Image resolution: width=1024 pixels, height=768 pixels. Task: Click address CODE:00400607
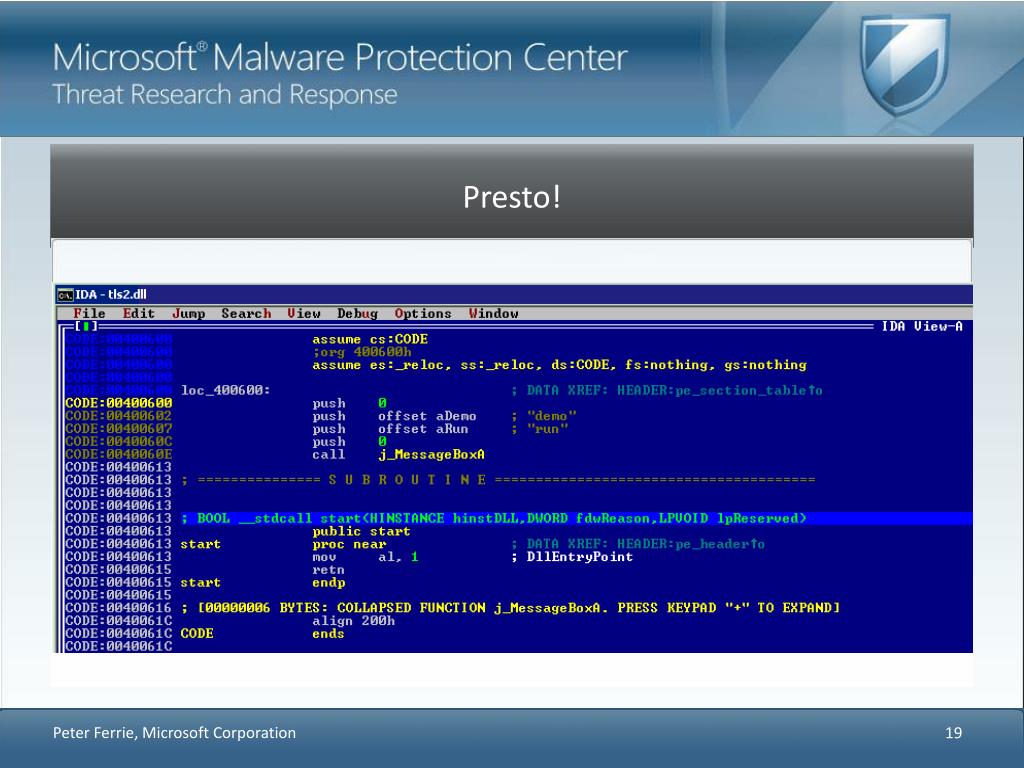[118, 429]
